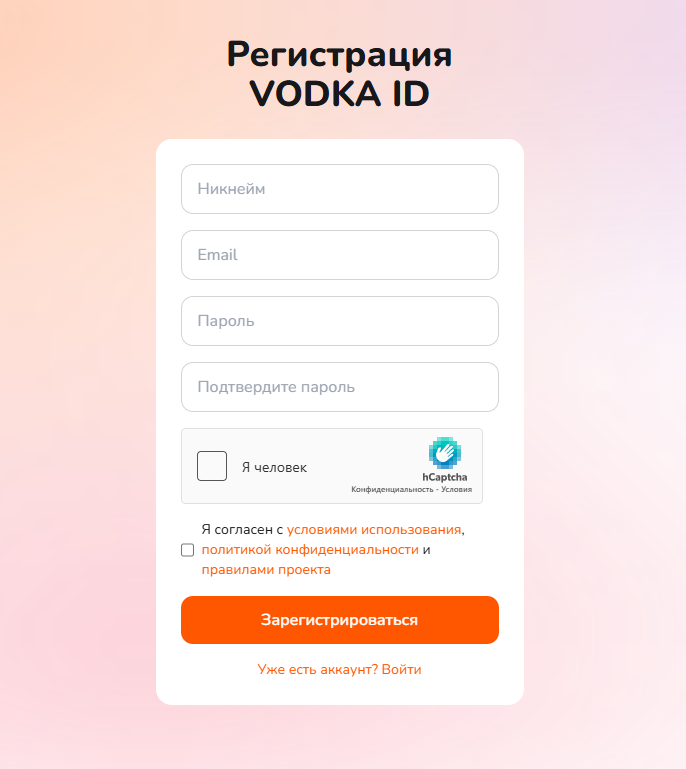Select the Пароль input field

[x=339, y=321]
